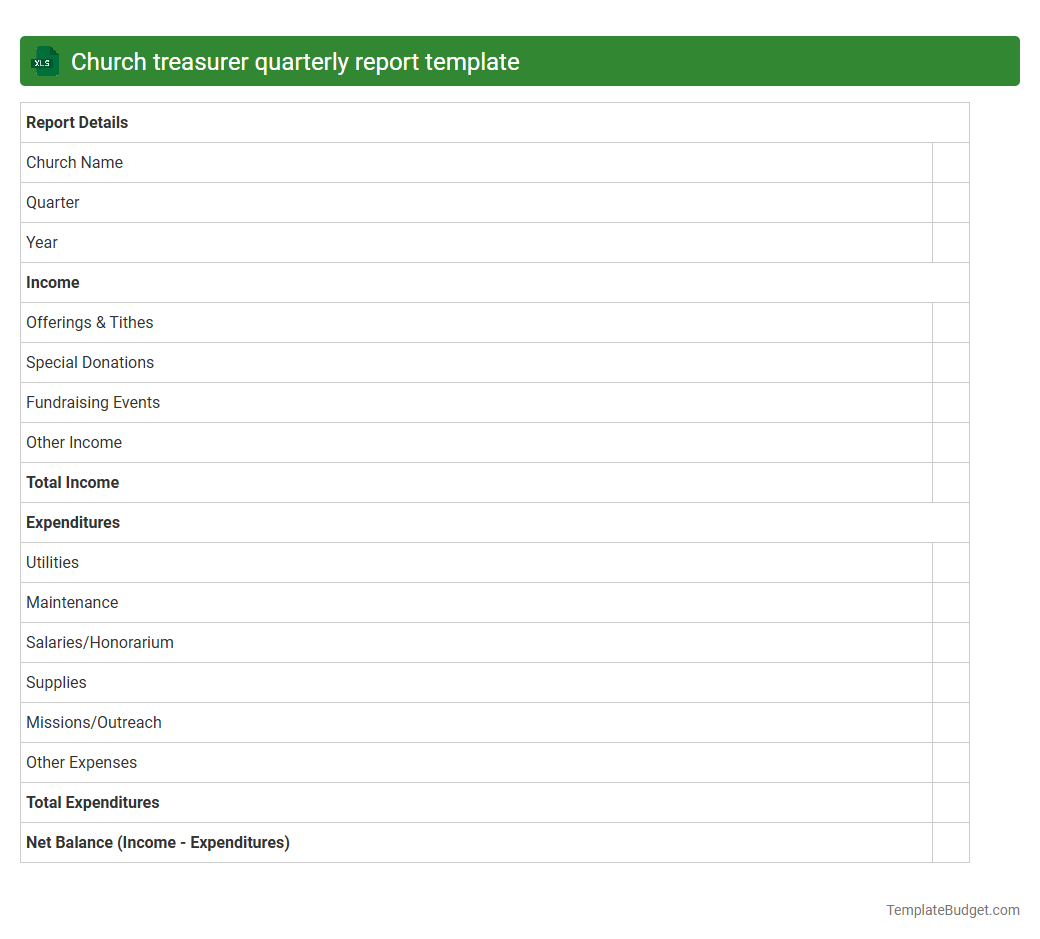1040x939 pixels.
Task: Select the green header banner
Action: pyautogui.click(x=520, y=61)
